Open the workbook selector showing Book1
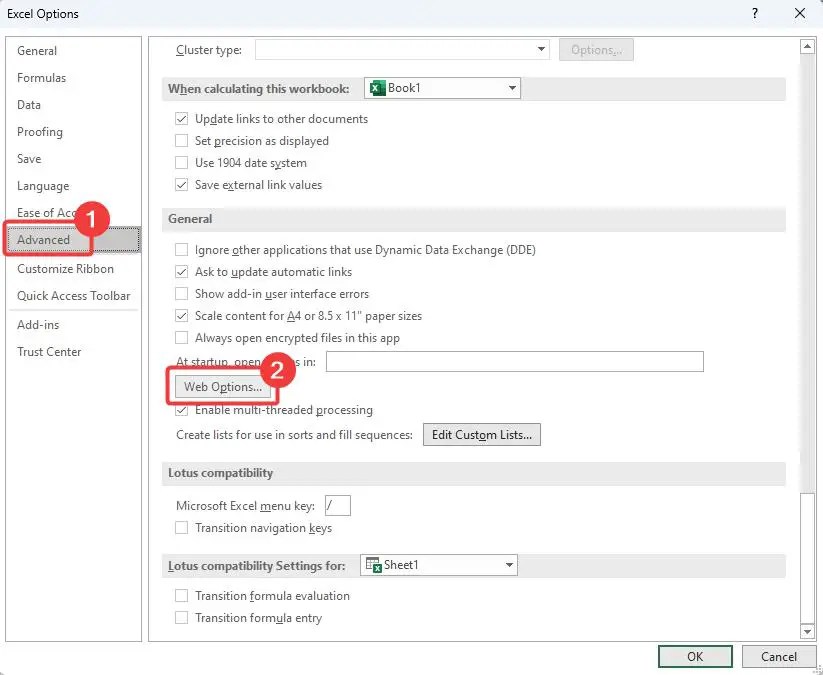 [442, 88]
